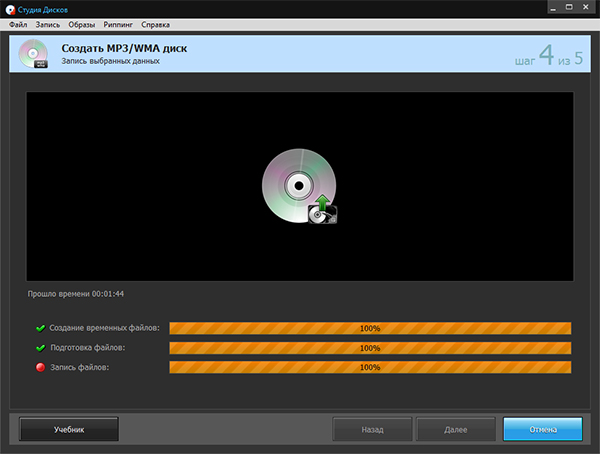Image resolution: width=600 pixels, height=454 pixels.
Task: Cancel burning with the Отмена button
Action: click(x=542, y=429)
